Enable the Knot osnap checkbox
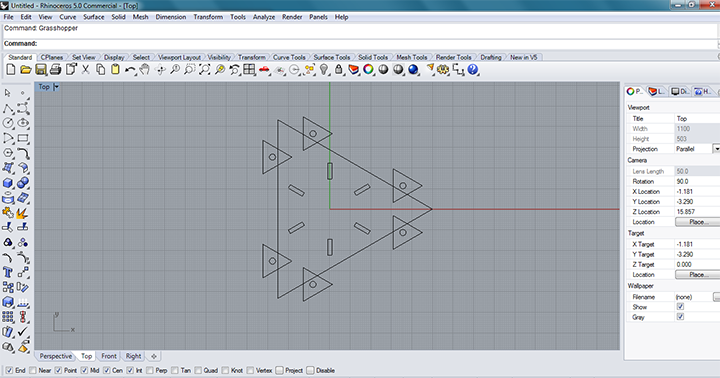 pos(225,370)
